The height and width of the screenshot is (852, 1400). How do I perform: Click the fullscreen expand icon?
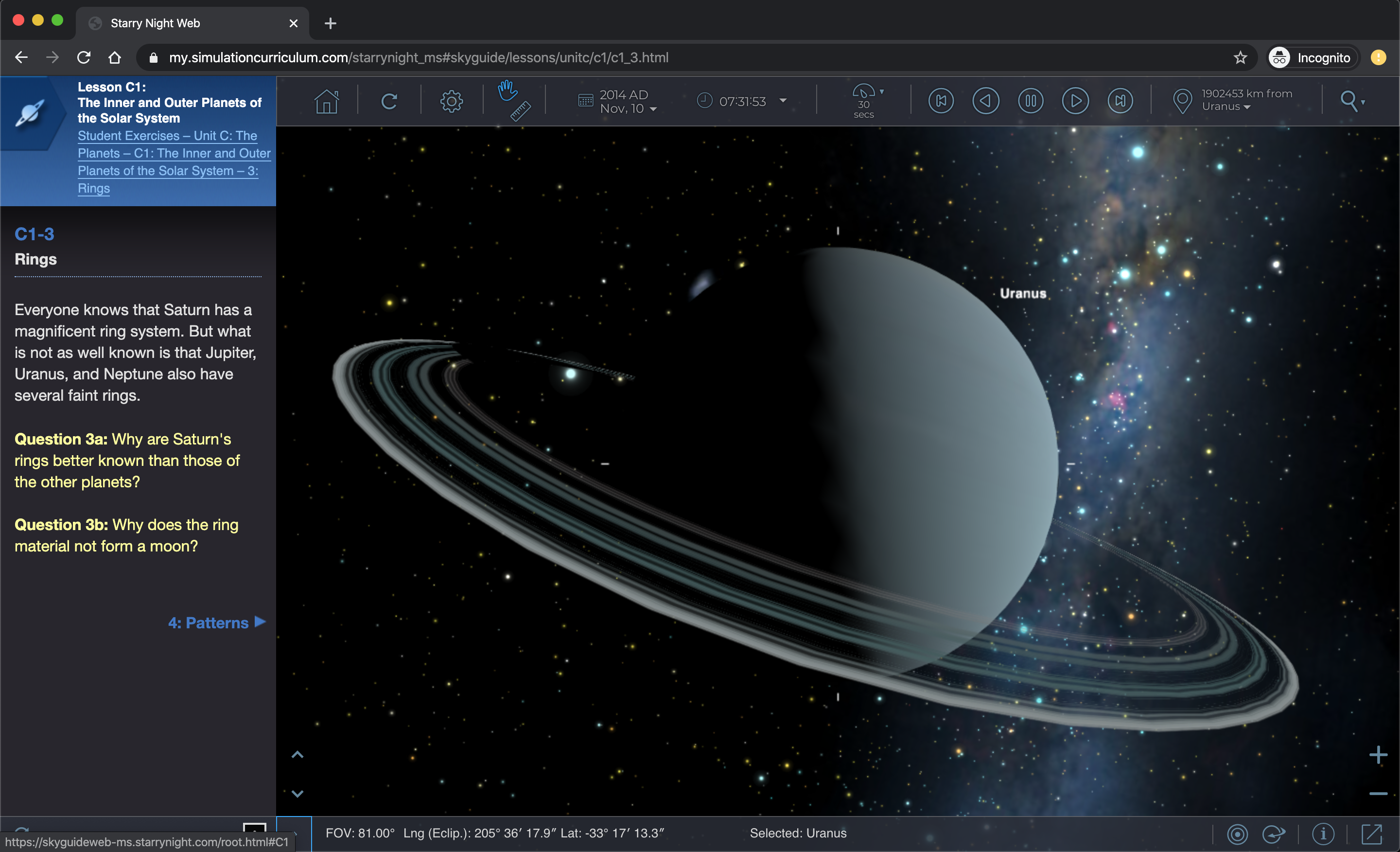click(1372, 834)
